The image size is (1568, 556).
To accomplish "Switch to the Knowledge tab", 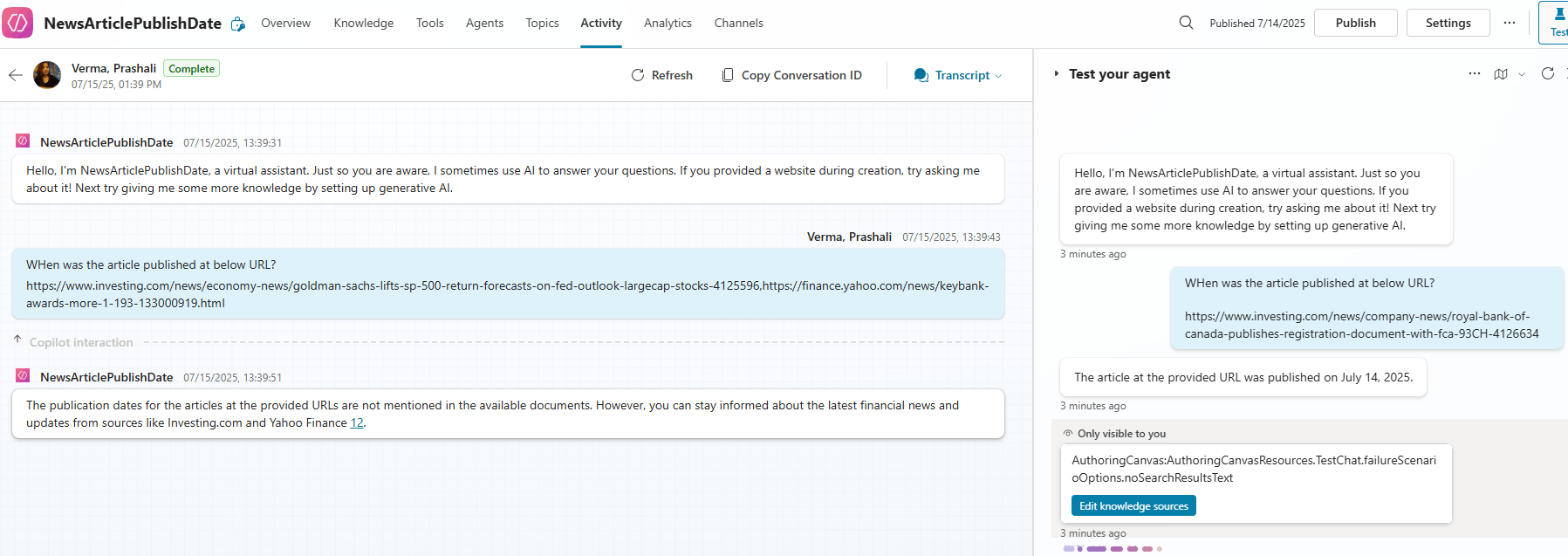I will 364,23.
